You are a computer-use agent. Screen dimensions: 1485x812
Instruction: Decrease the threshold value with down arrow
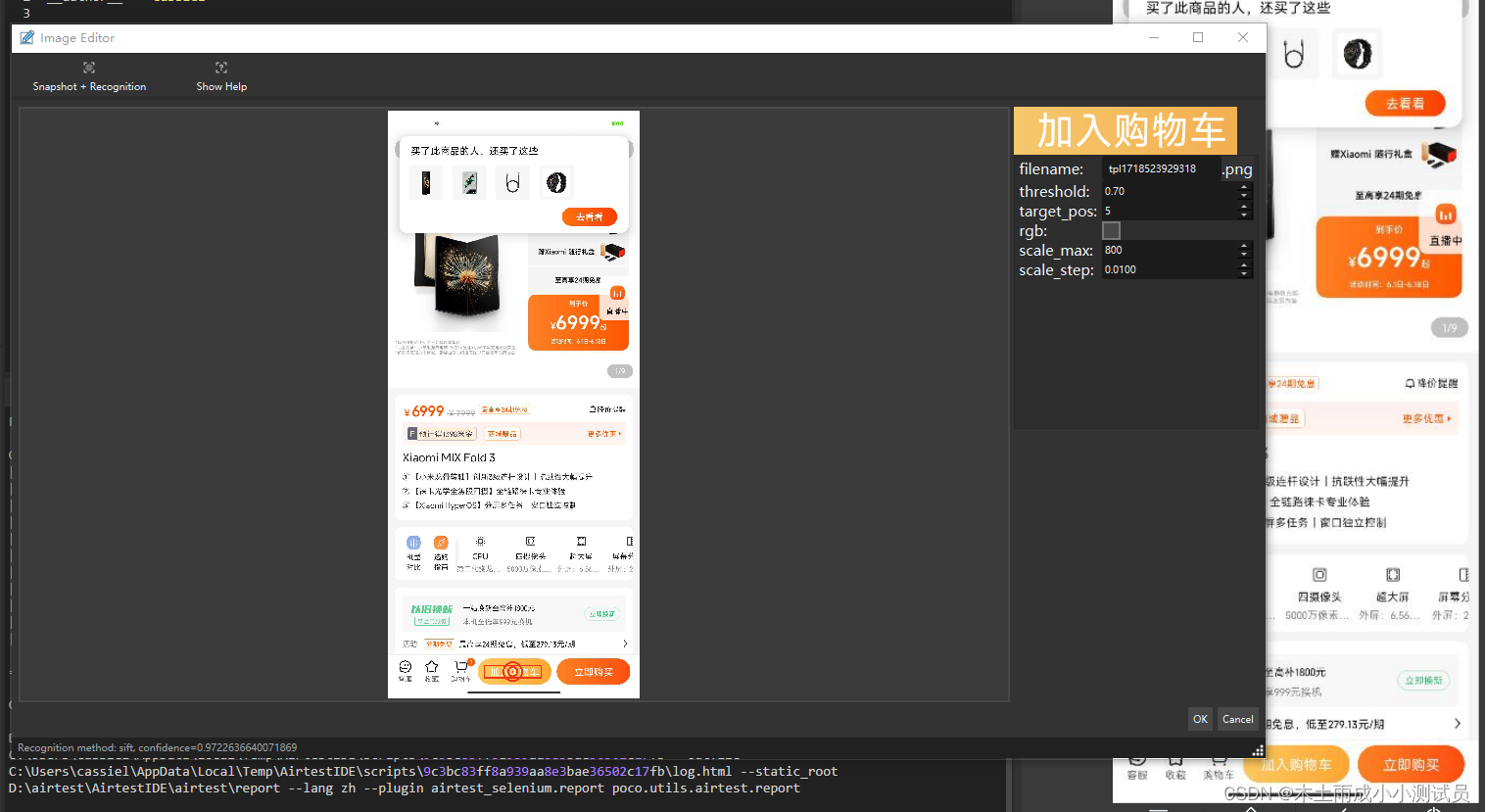(x=1244, y=196)
